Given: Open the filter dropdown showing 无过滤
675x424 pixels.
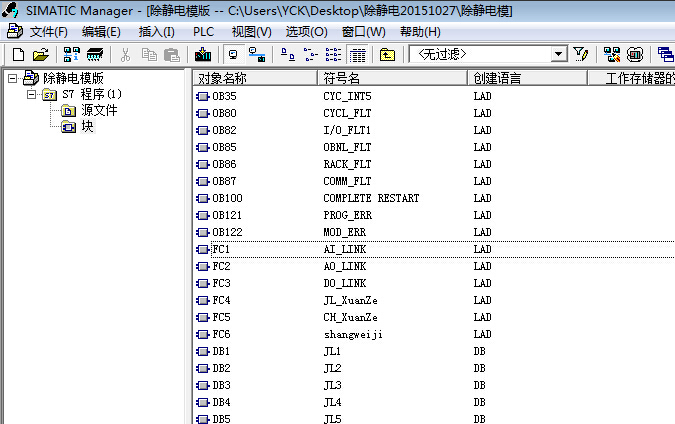Looking at the screenshot, I should coord(558,54).
